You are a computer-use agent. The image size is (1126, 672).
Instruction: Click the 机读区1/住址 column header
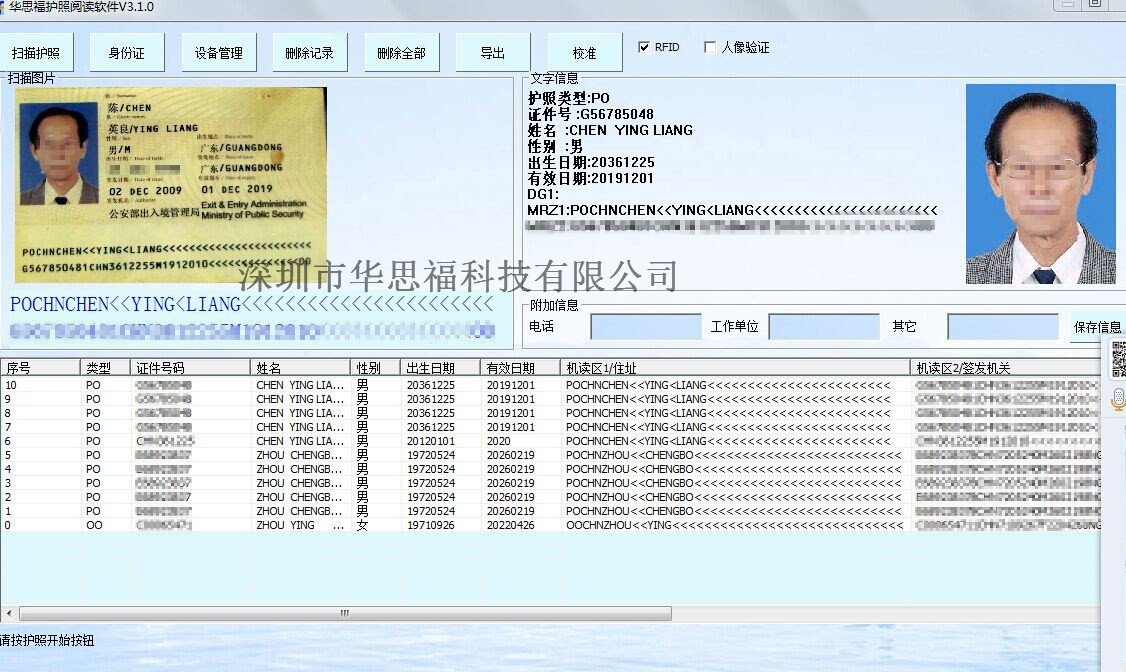(x=735, y=368)
